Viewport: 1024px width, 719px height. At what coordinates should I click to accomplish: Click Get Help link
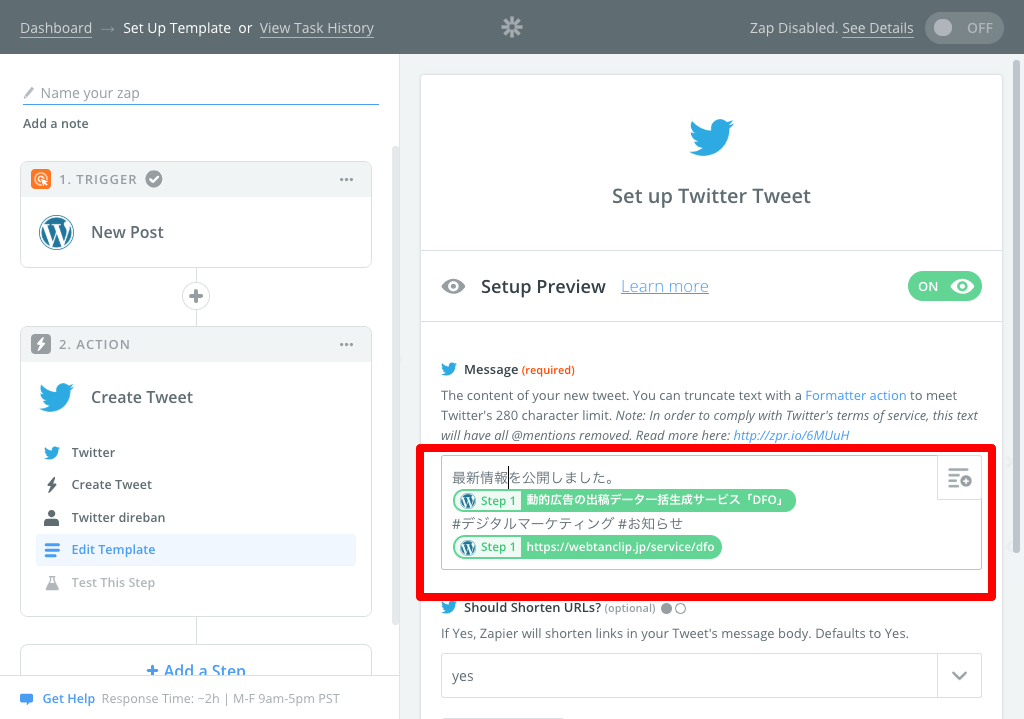coord(69,699)
